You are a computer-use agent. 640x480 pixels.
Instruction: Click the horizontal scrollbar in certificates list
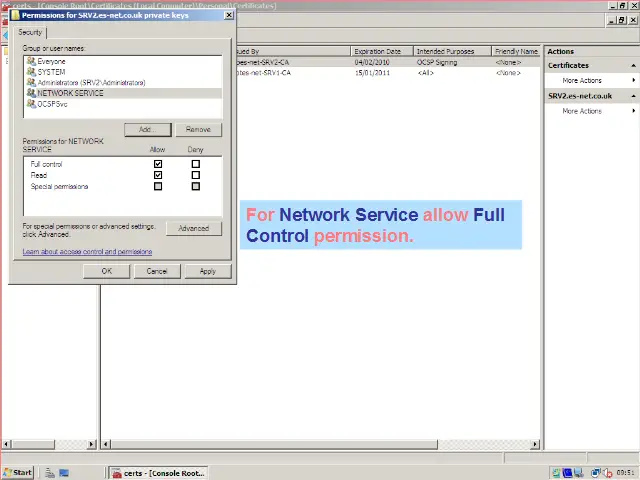tap(320, 444)
